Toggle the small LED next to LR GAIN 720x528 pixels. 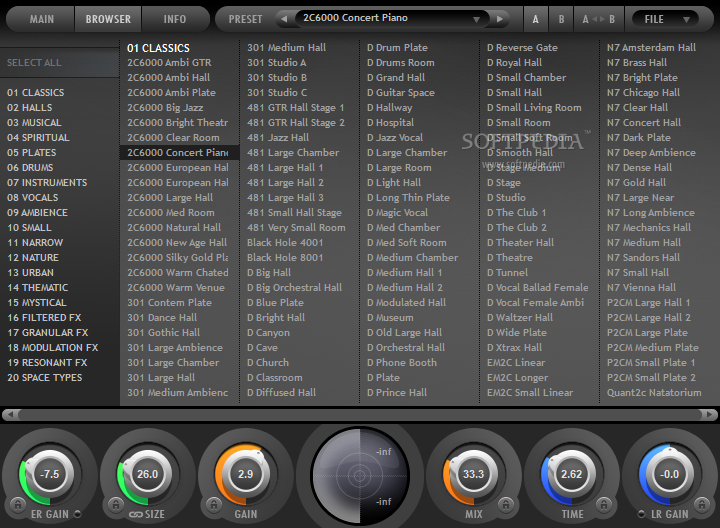click(641, 514)
